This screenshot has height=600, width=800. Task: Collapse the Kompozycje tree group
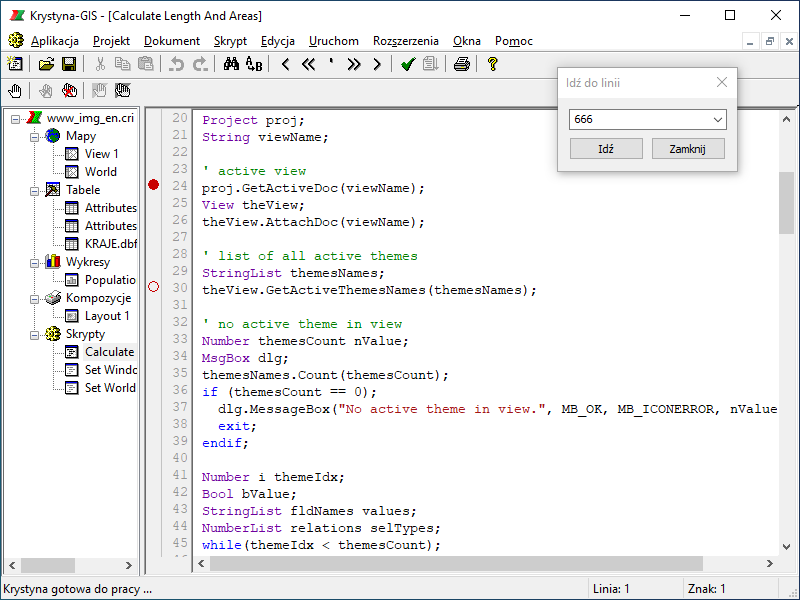(x=34, y=299)
